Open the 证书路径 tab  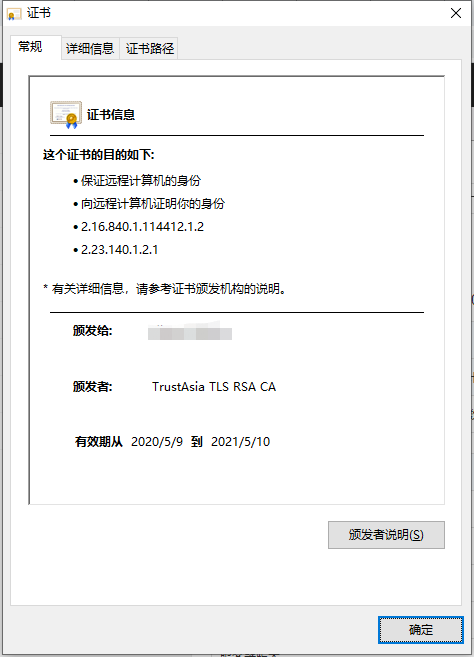(150, 49)
